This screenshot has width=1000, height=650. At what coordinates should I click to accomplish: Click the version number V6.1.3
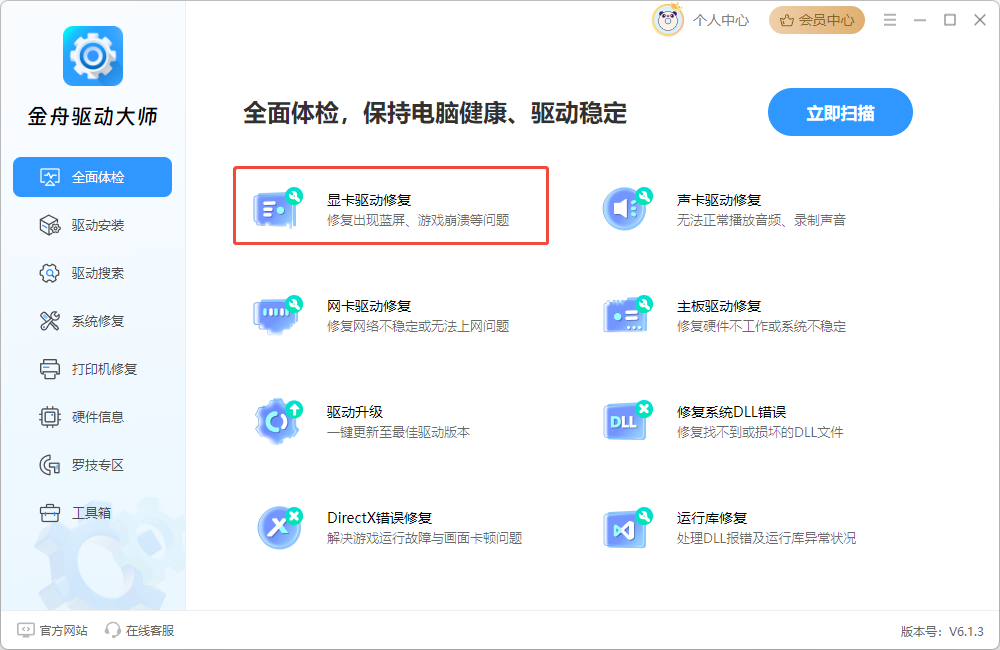(x=966, y=632)
